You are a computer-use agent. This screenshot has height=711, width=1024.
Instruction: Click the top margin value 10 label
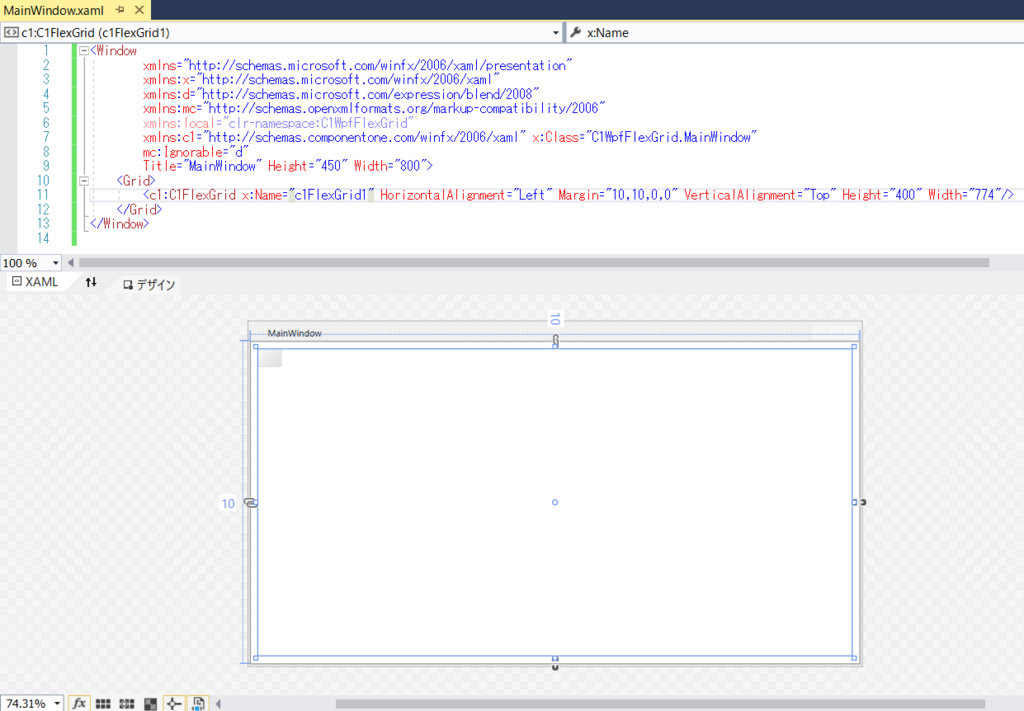(x=555, y=319)
